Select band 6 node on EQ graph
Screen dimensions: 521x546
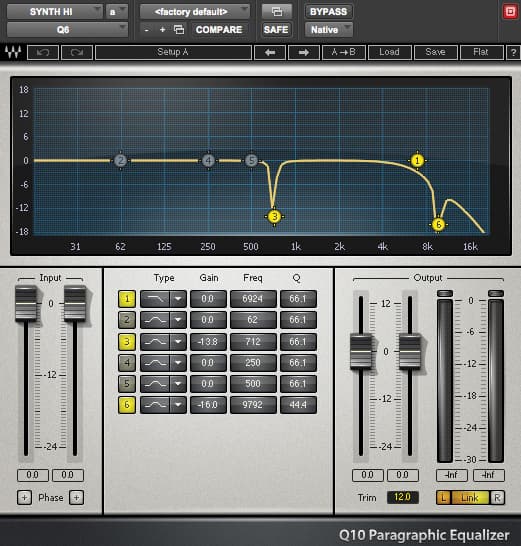click(x=438, y=225)
